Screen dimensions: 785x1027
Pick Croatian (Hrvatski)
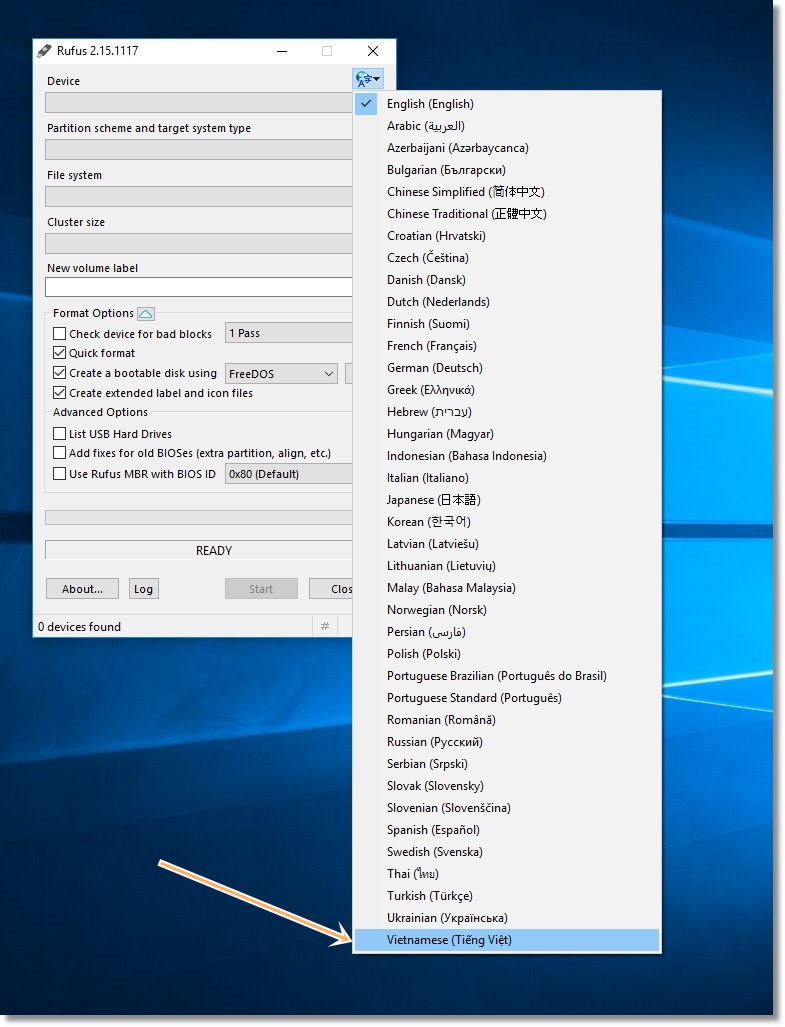coord(507,236)
